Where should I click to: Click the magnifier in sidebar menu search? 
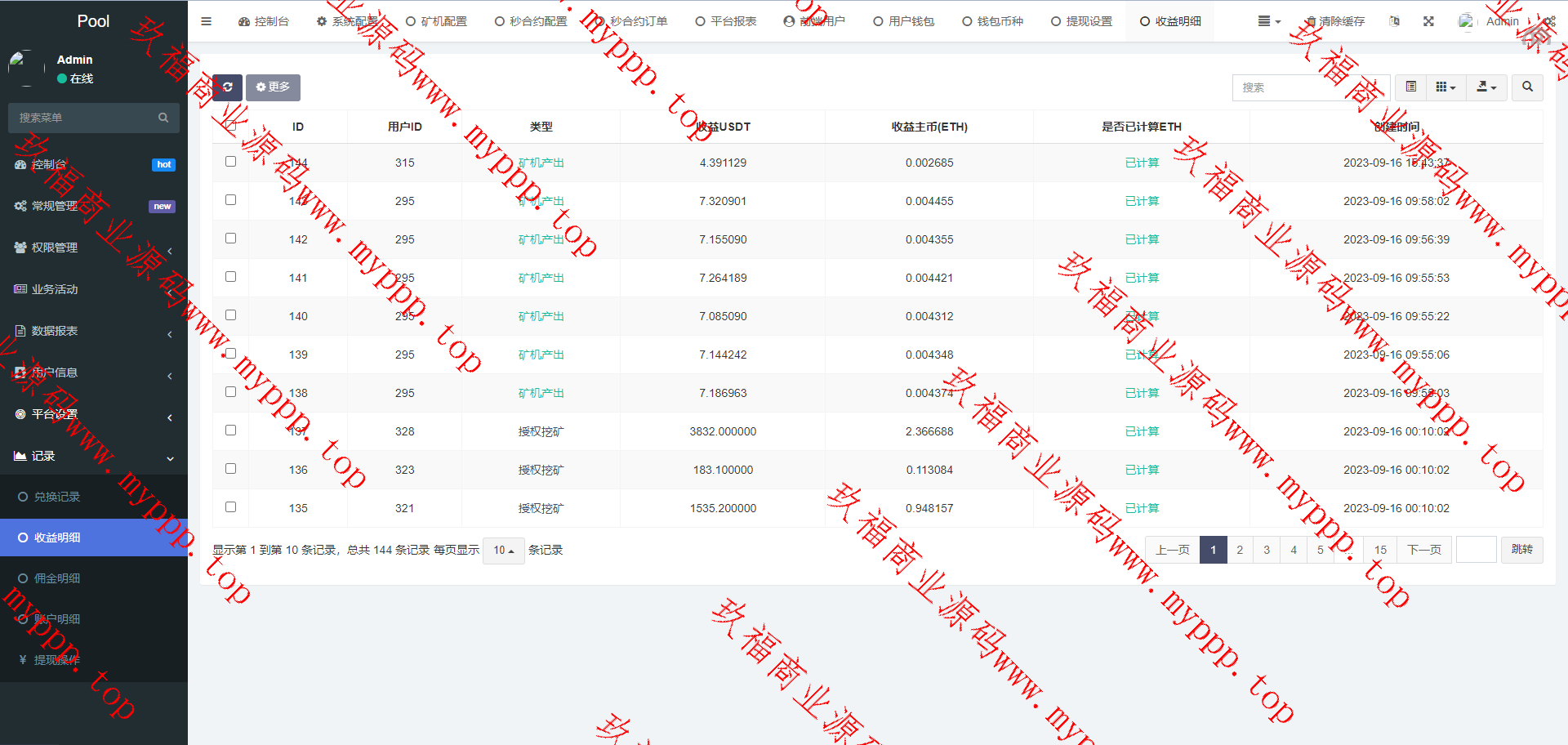[163, 118]
